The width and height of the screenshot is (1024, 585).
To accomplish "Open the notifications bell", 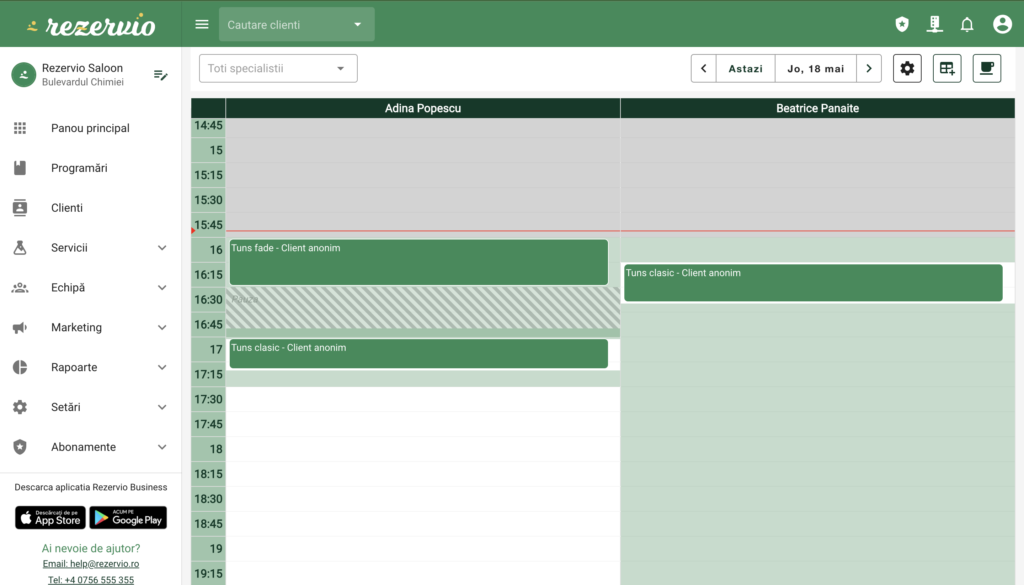I will click(x=967, y=24).
